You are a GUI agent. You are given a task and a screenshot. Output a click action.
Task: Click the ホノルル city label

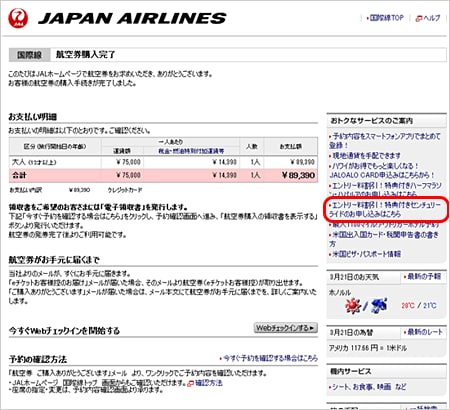(x=340, y=292)
